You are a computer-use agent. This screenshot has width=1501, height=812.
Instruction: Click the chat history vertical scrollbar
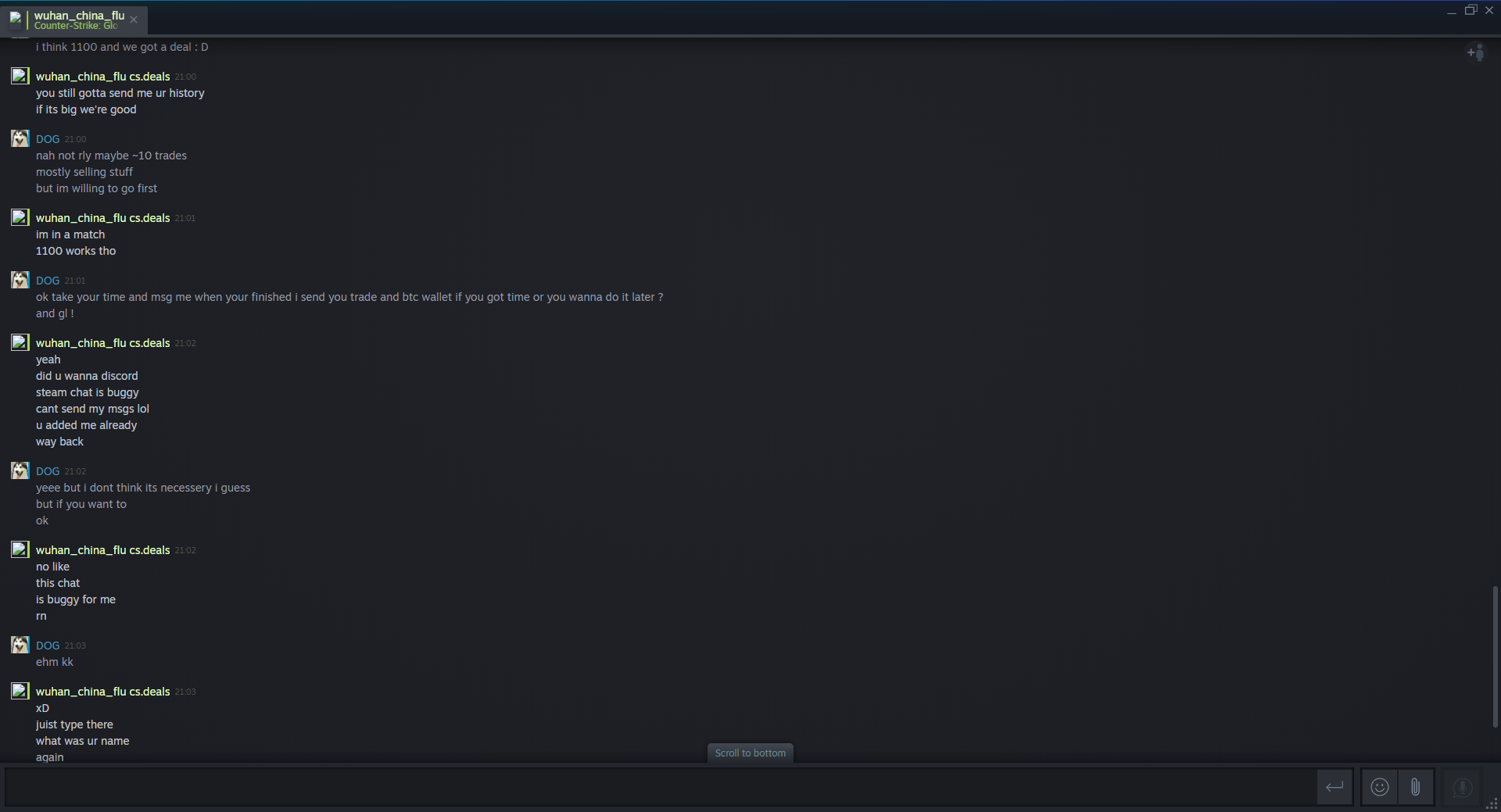tap(1495, 656)
